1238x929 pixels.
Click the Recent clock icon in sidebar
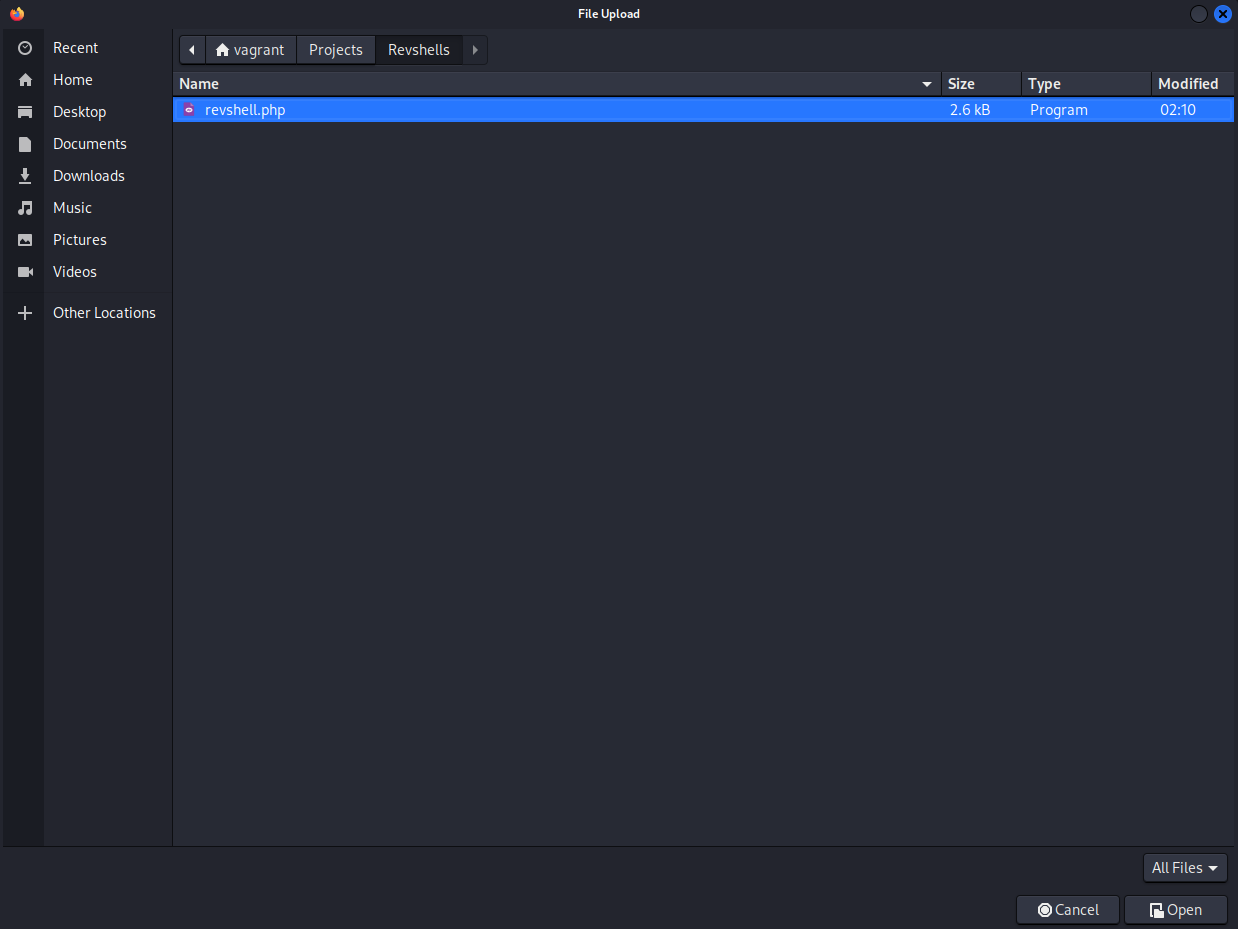pos(25,48)
